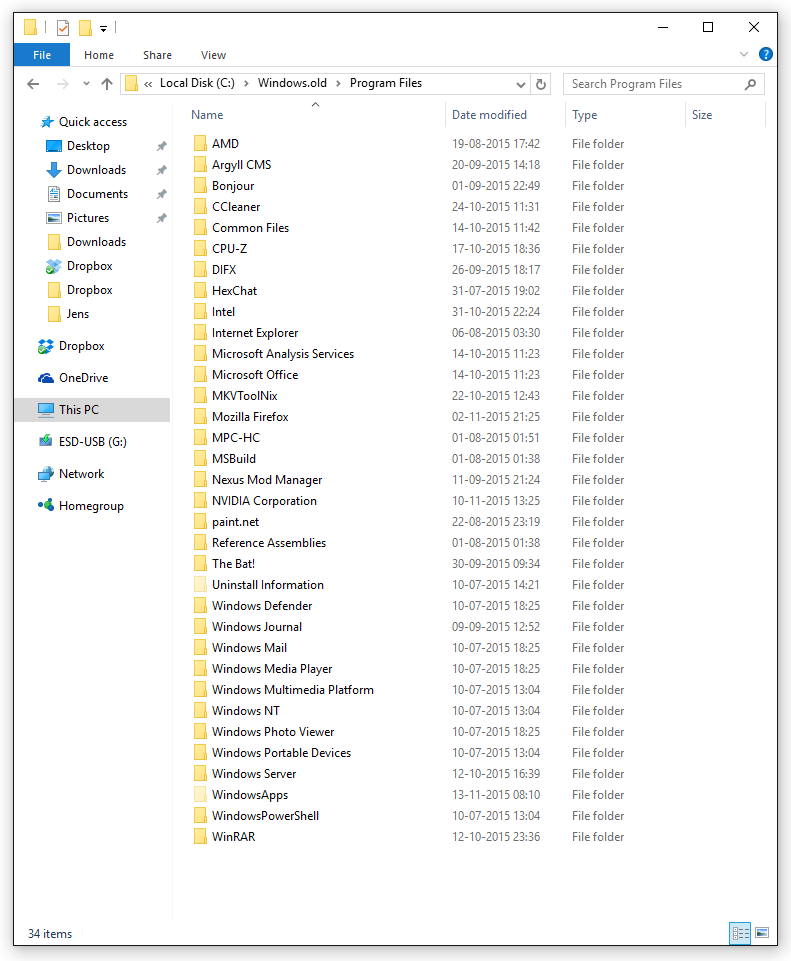This screenshot has height=961, width=791.
Task: Go up one level with Up arrow
Action: tap(107, 84)
